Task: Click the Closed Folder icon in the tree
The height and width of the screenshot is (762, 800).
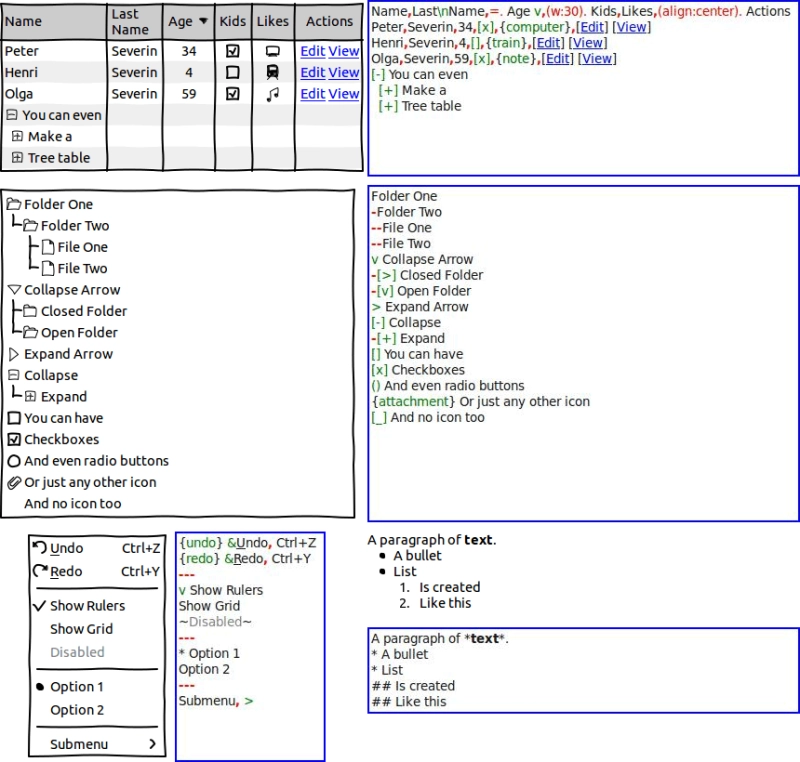Action: tap(30, 311)
